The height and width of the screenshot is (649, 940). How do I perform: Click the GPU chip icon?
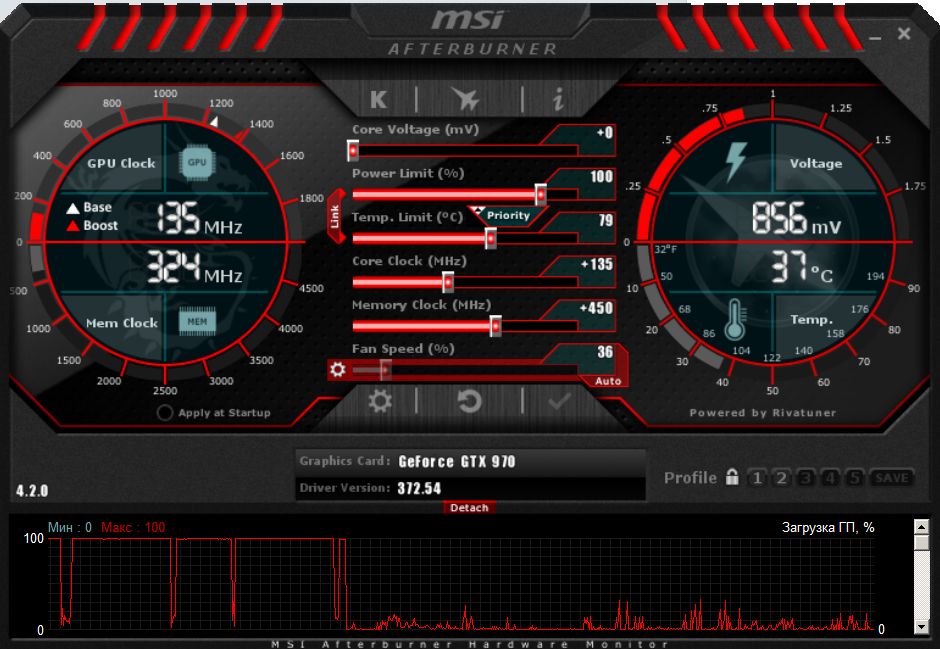pyautogui.click(x=197, y=162)
